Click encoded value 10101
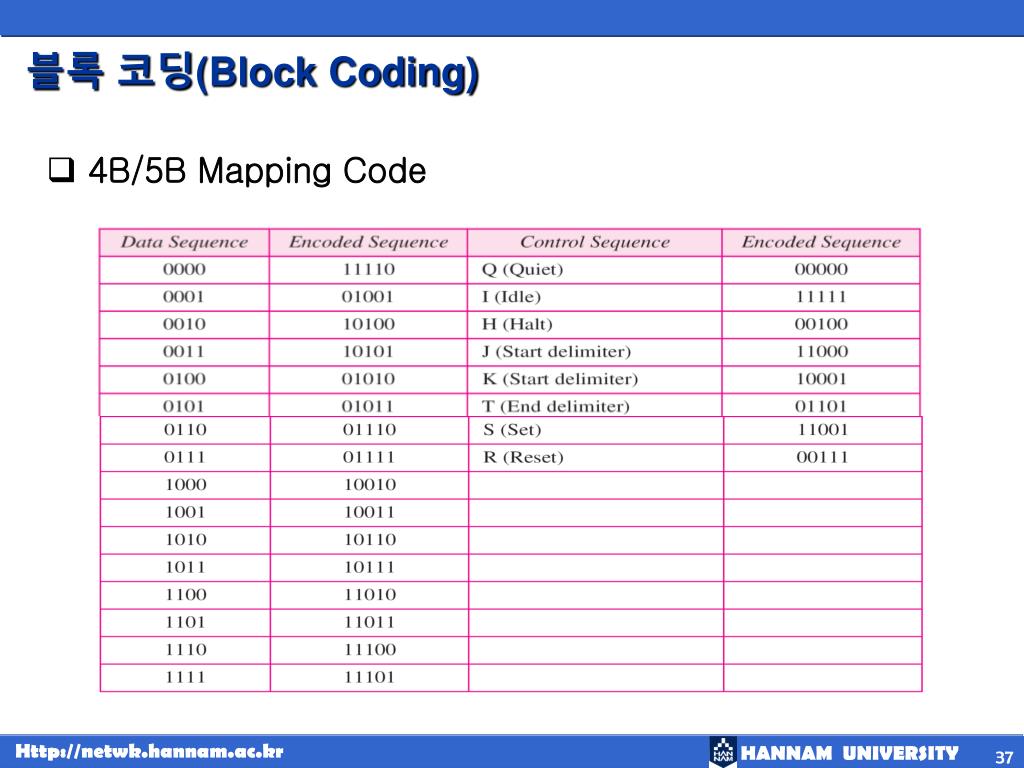The height and width of the screenshot is (768, 1024). tap(368, 351)
